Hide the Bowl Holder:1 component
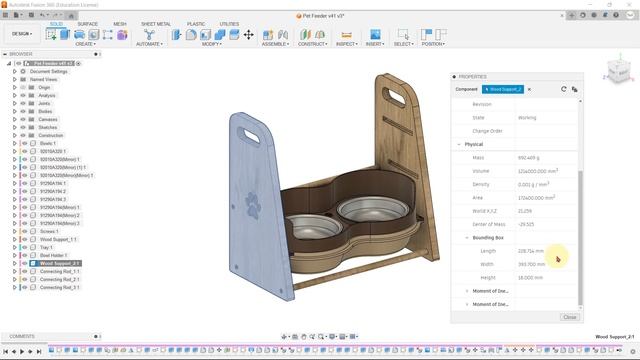The width and height of the screenshot is (640, 360). pyautogui.click(x=25, y=256)
